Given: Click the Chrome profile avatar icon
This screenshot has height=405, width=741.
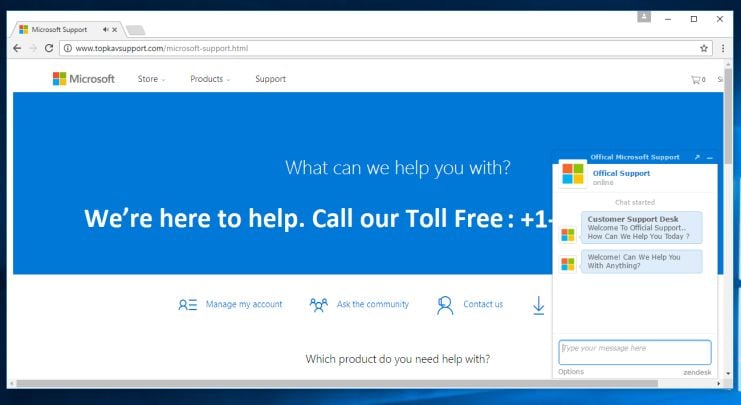Looking at the screenshot, I should (x=644, y=17).
